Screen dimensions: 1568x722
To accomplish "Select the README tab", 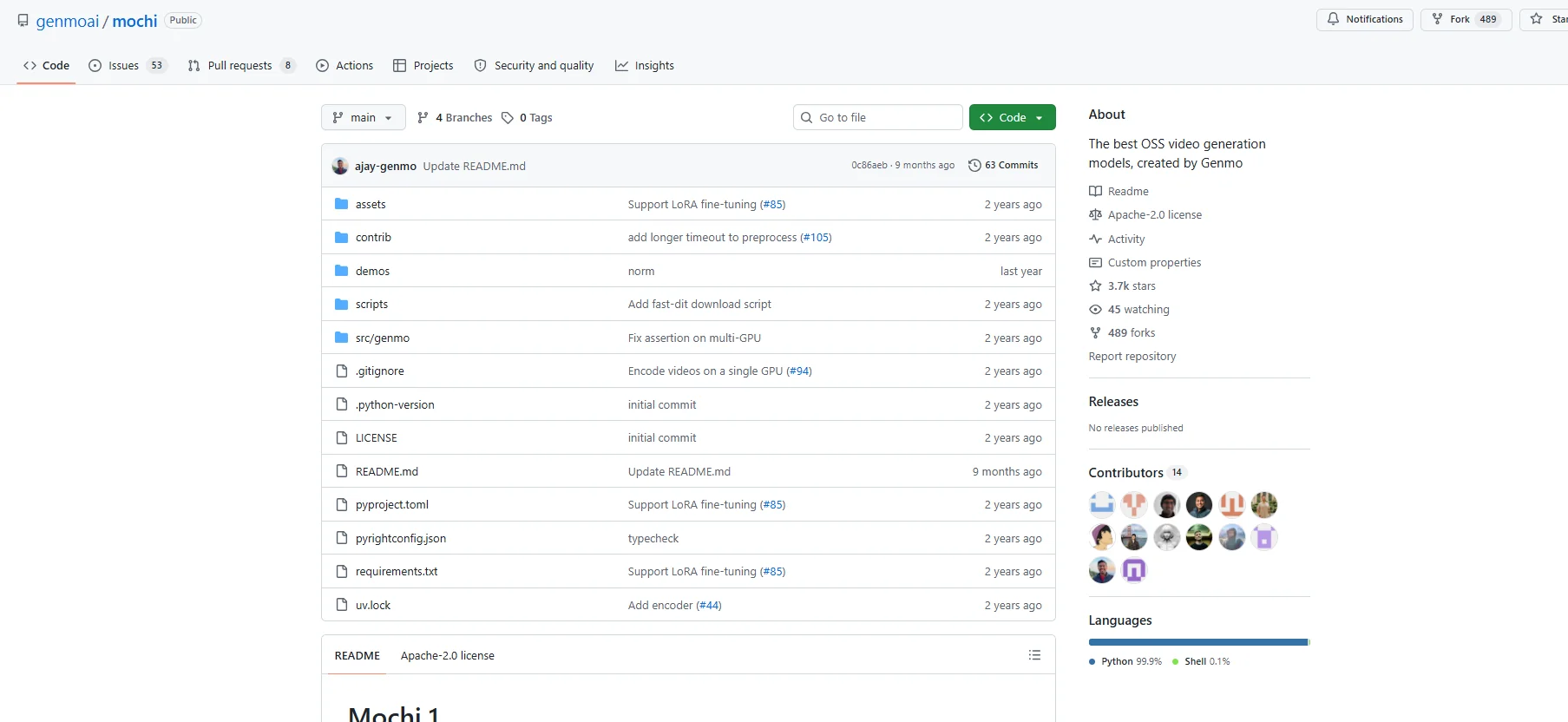I will [x=358, y=655].
